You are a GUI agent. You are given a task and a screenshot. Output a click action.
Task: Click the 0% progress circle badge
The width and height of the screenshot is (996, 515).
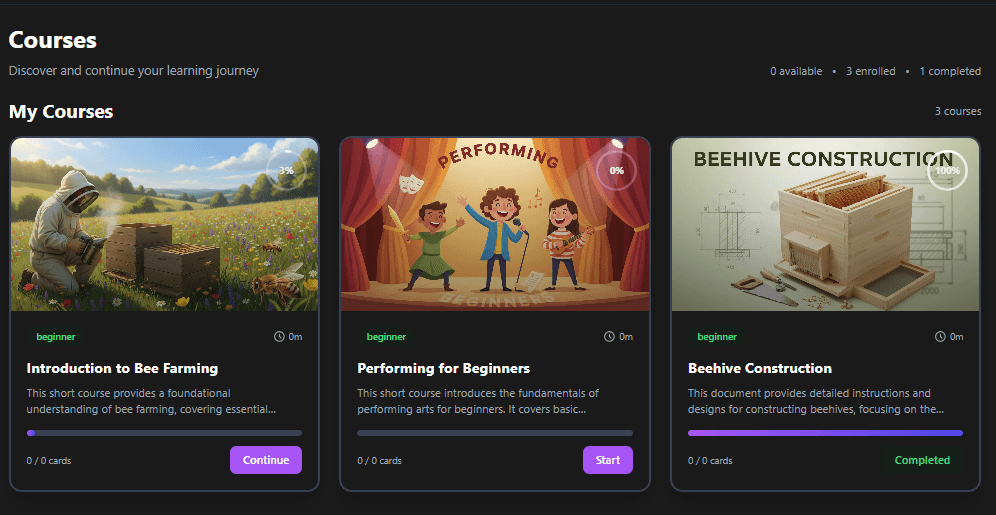click(x=616, y=170)
